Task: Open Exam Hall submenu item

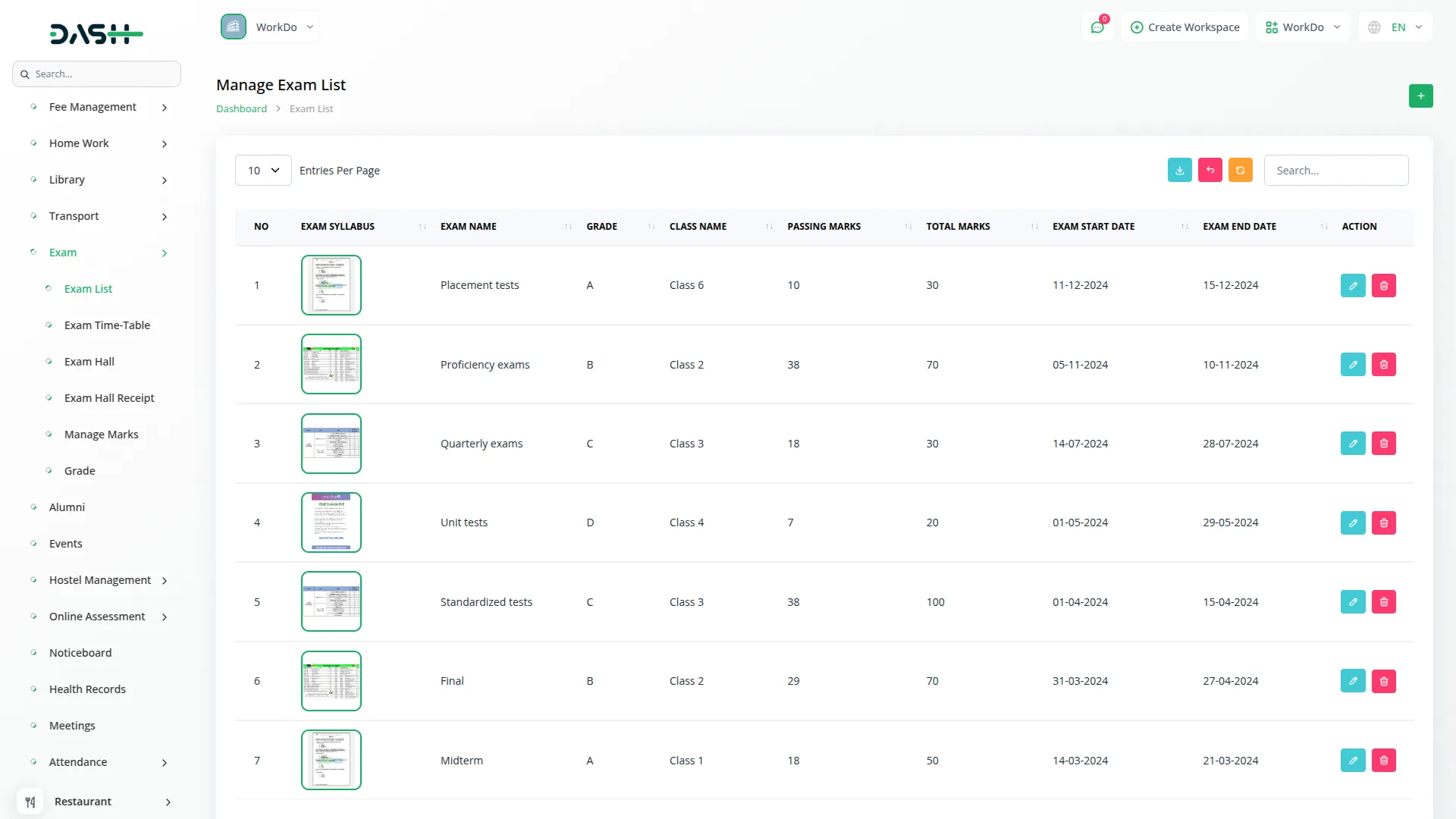Action: click(89, 362)
